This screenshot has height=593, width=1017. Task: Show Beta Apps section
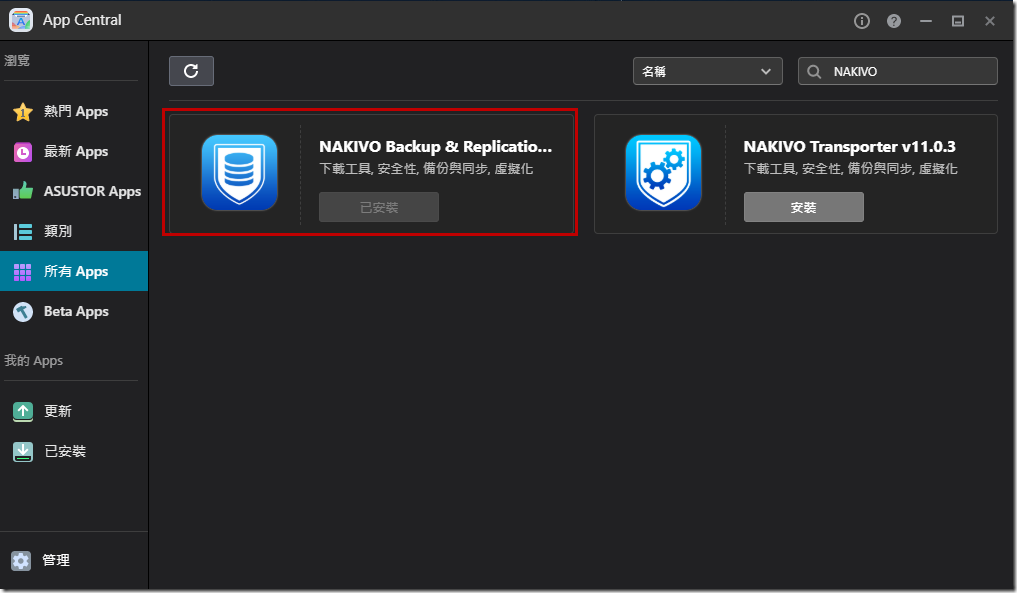point(74,311)
